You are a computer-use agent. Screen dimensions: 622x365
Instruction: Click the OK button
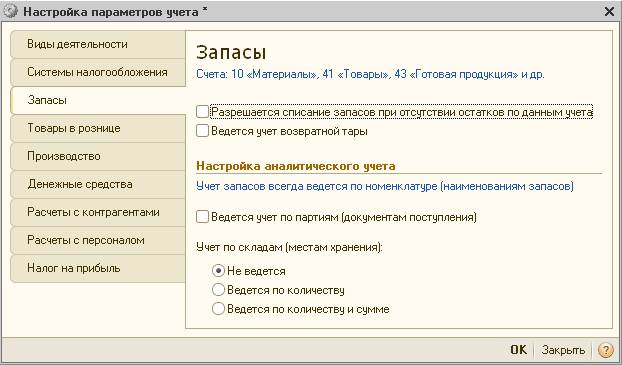518,350
